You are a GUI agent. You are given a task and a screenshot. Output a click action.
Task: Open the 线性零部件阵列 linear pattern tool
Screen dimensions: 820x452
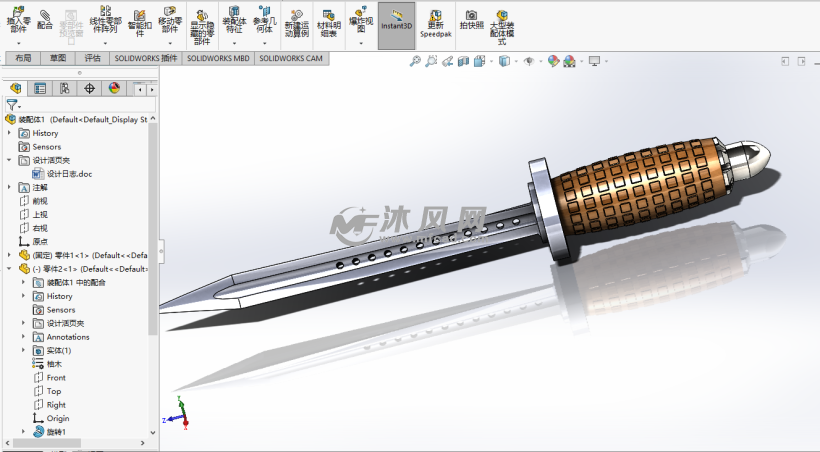(106, 21)
